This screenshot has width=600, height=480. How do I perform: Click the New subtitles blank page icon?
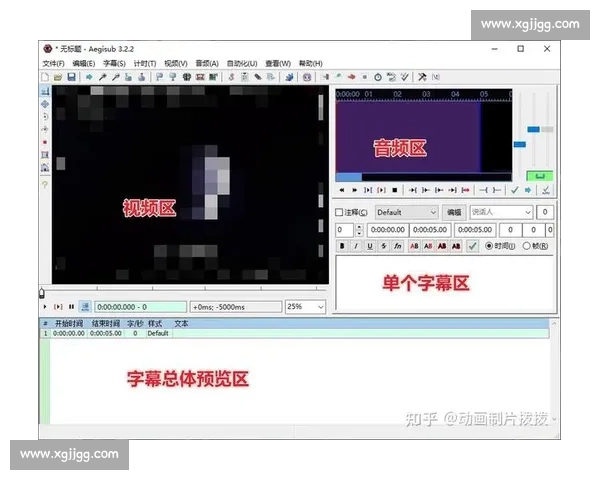[x=45, y=77]
